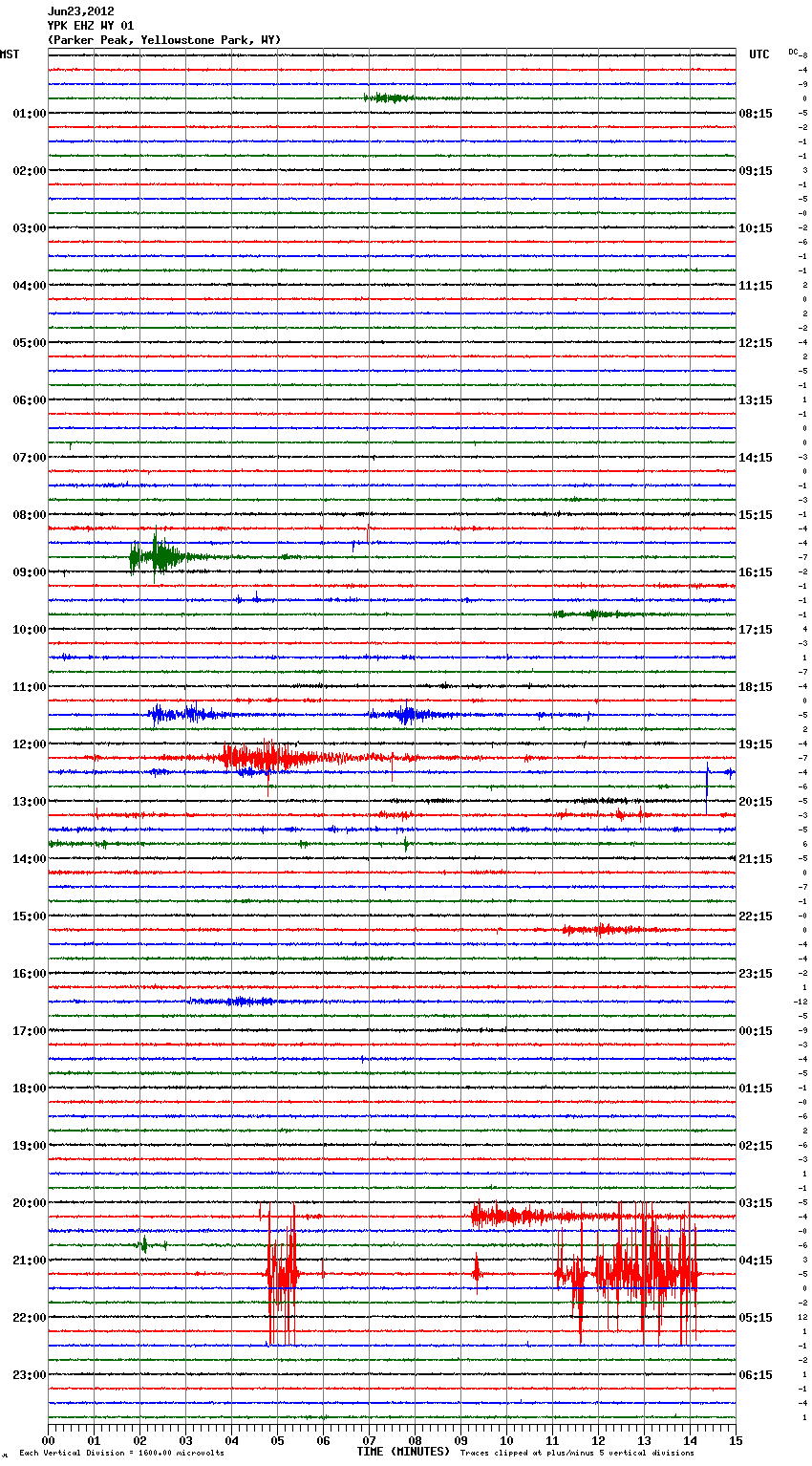
Task: Select the 11:00 MST time label
Action: pos(30,687)
